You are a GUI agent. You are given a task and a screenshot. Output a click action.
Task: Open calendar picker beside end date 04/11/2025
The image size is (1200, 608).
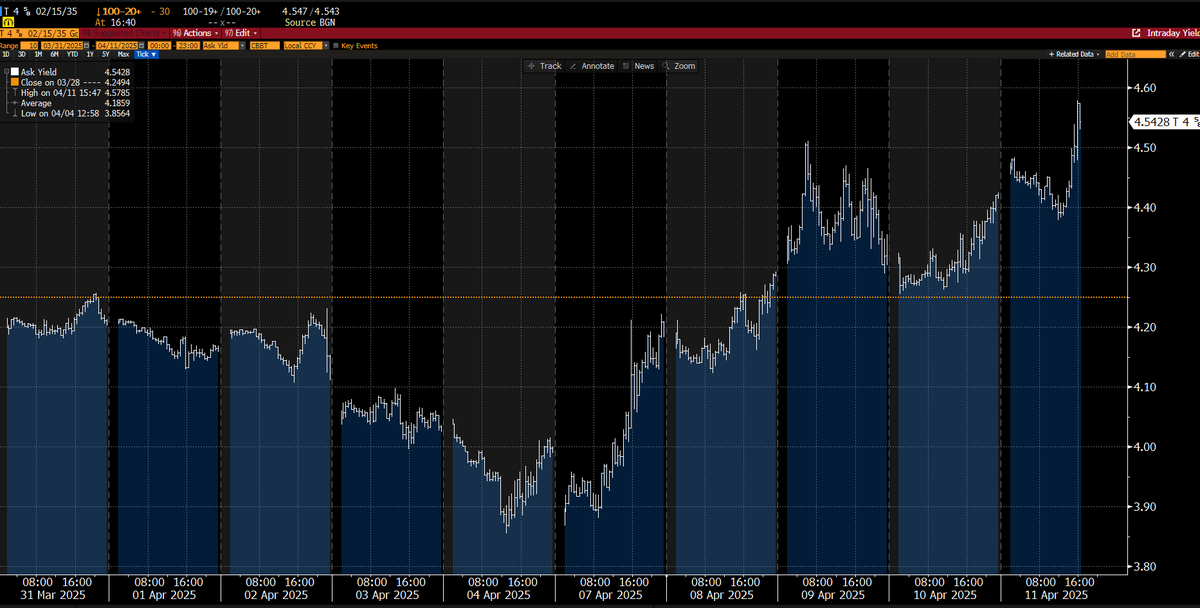[x=141, y=46]
